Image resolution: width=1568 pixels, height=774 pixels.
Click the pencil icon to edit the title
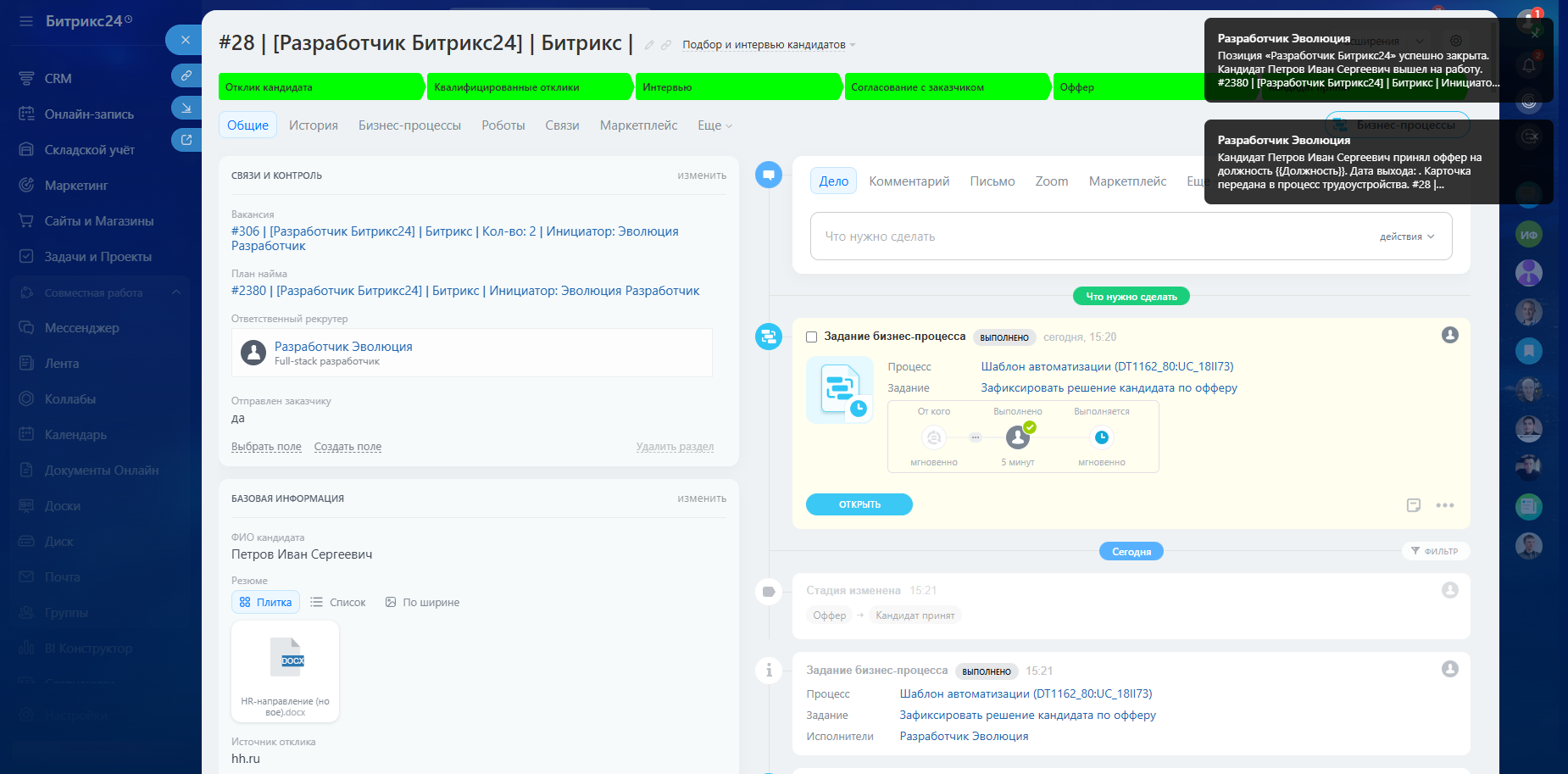click(649, 45)
